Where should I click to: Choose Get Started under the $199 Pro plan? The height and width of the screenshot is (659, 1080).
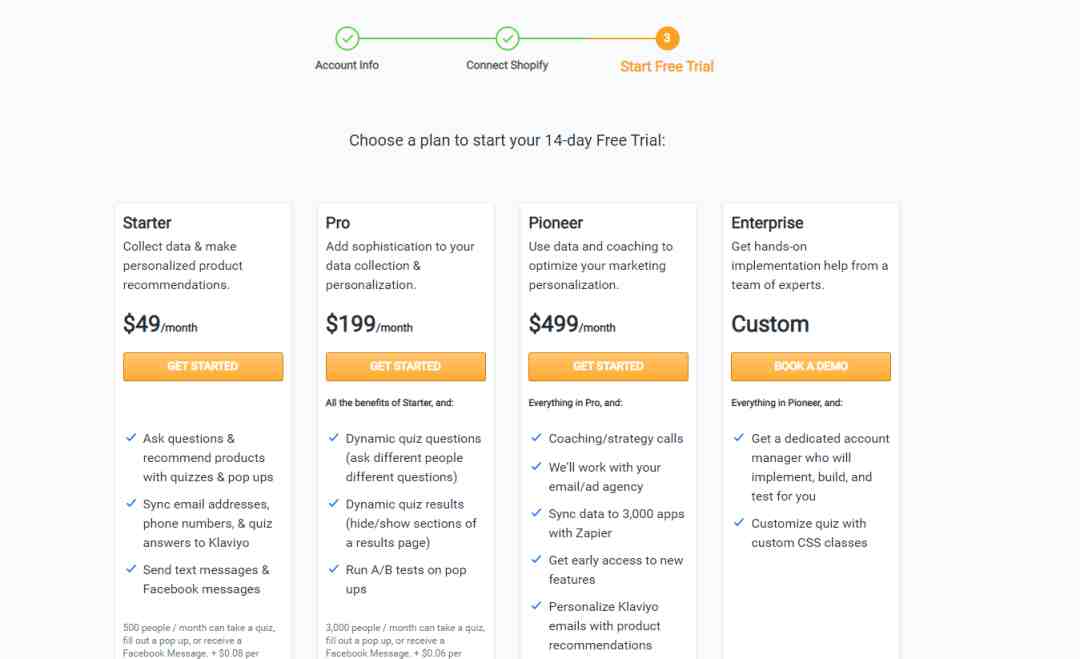coord(406,366)
